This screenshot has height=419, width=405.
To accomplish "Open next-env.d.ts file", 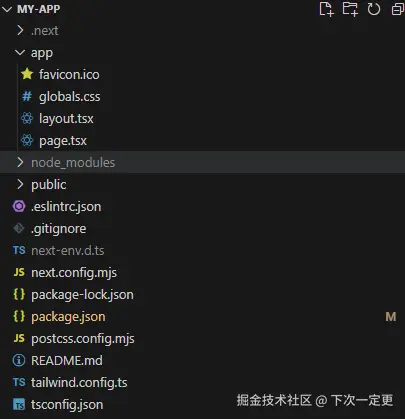I will click(x=68, y=251).
